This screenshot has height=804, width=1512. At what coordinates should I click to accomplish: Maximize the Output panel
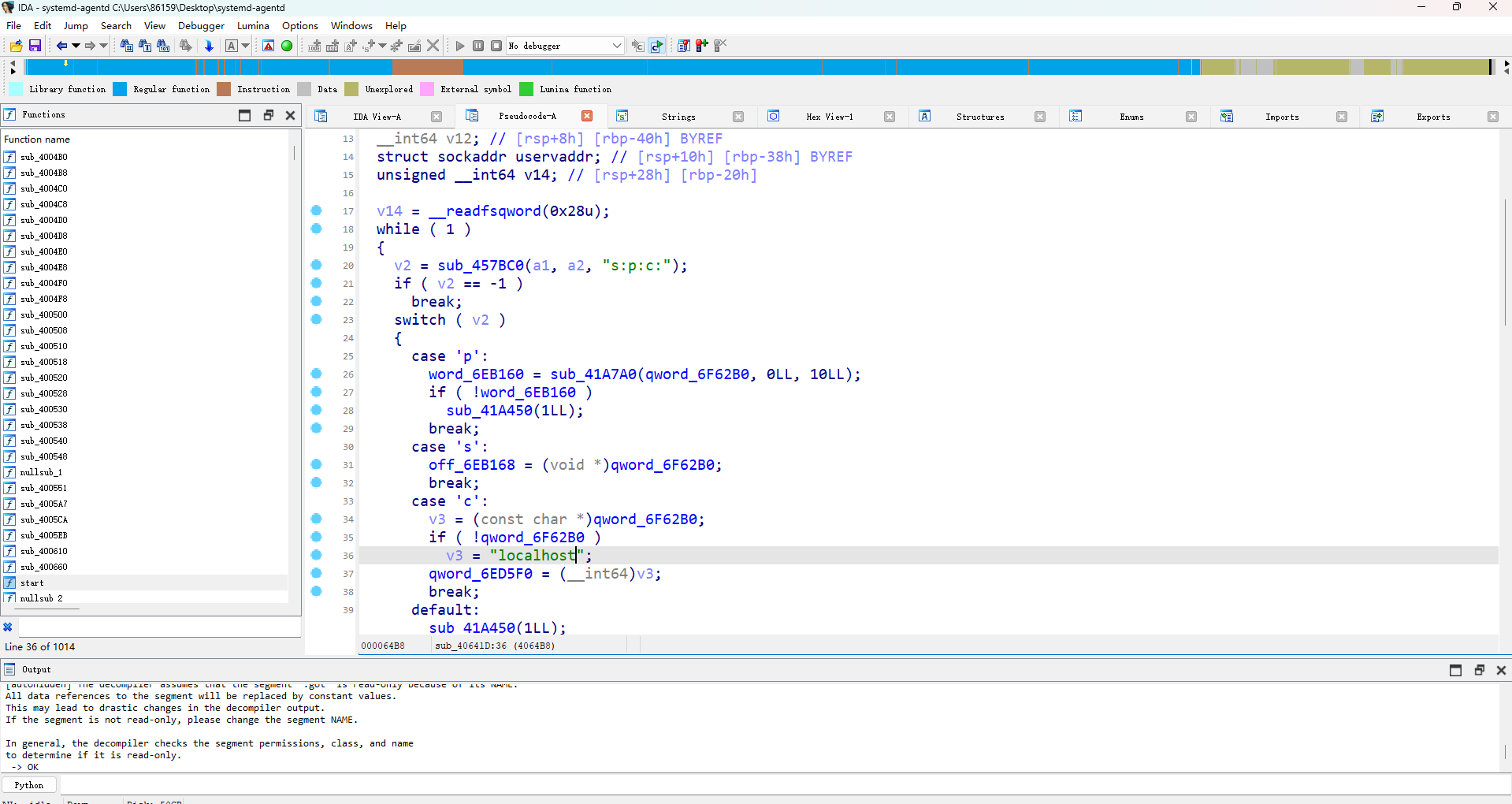tap(1456, 670)
